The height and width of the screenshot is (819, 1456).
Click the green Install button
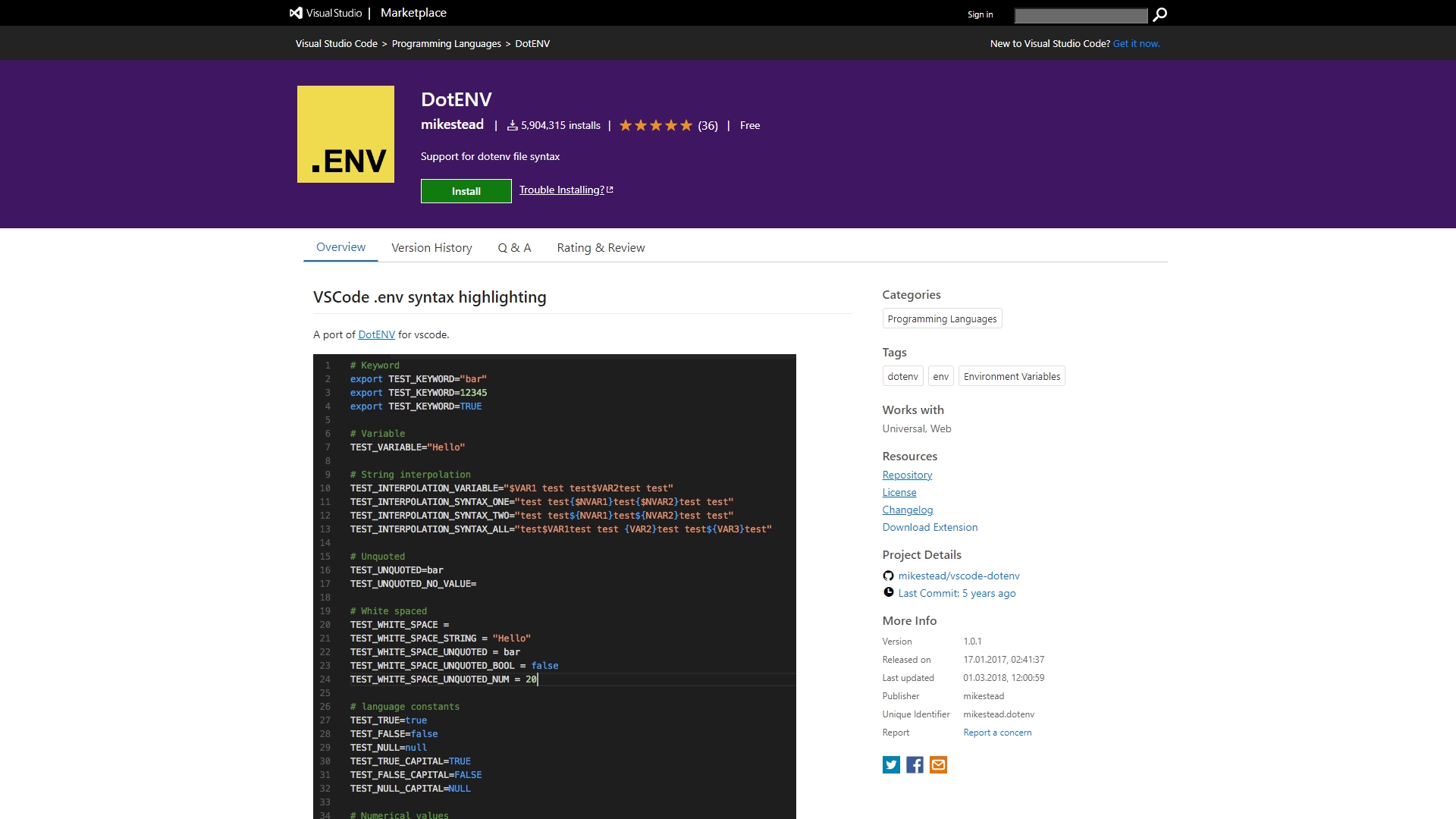pyautogui.click(x=466, y=191)
